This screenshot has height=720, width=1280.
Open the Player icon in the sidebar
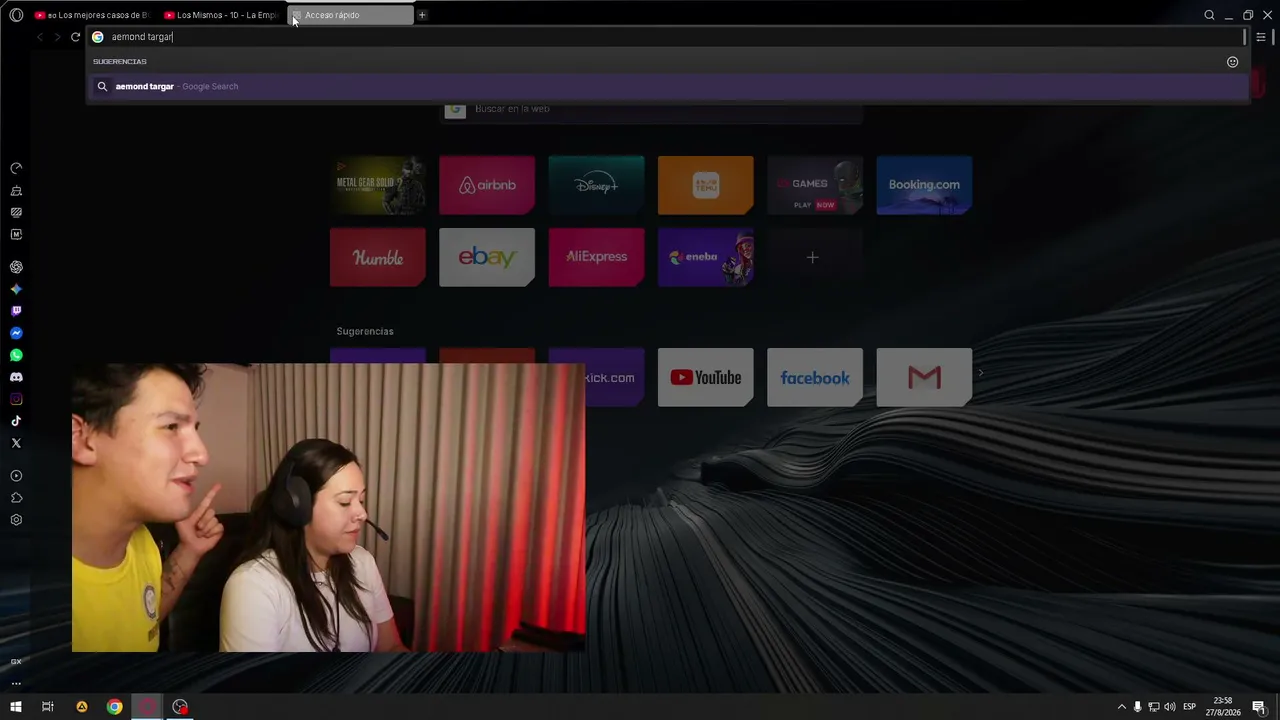coord(16,476)
